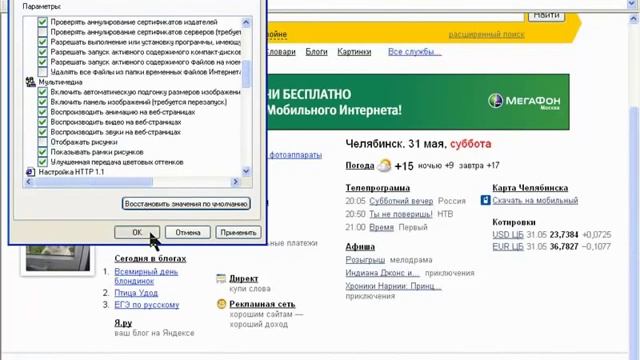
Task: Click the photo thumbnail below the dialog
Action: click(58, 258)
